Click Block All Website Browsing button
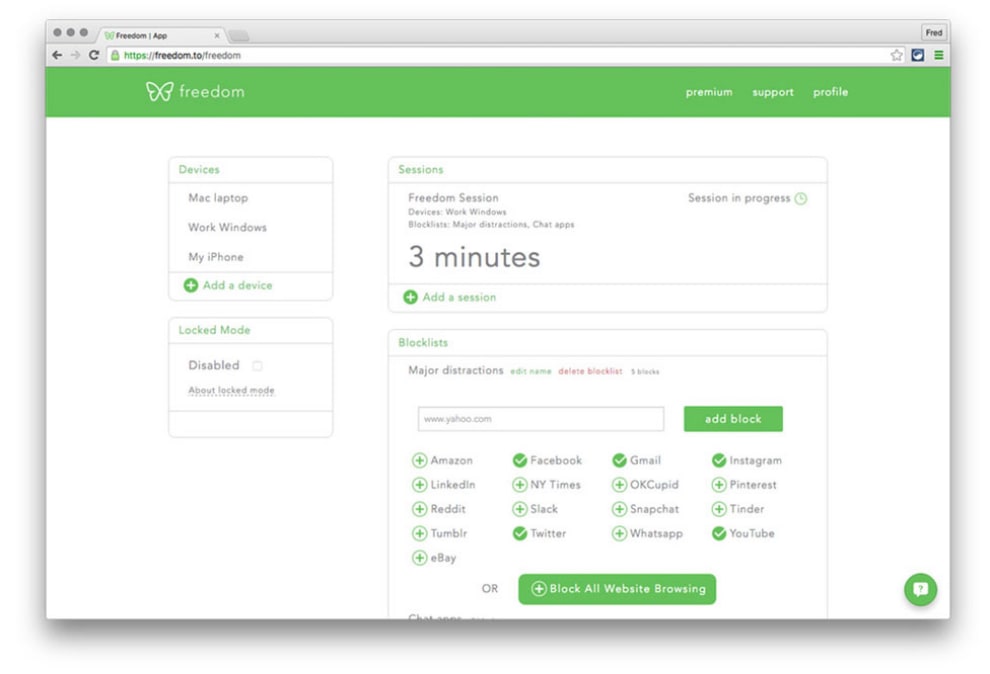 tap(617, 589)
